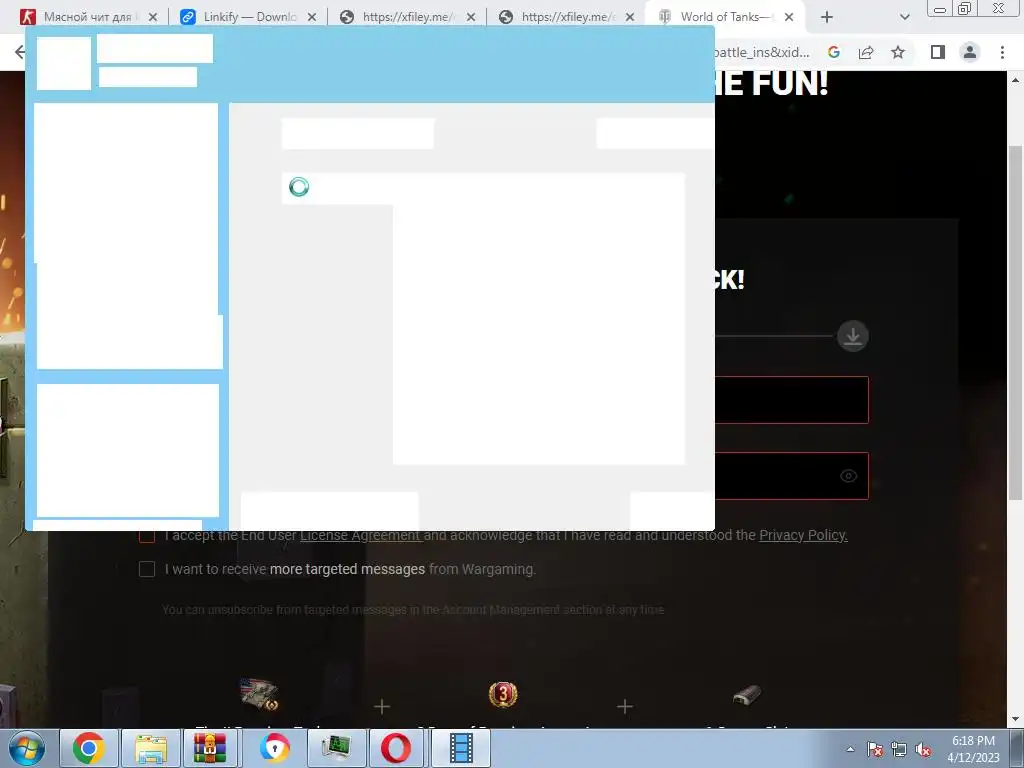Image resolution: width=1024 pixels, height=768 pixels.
Task: Click the first red-outlined input field
Action: [792, 400]
